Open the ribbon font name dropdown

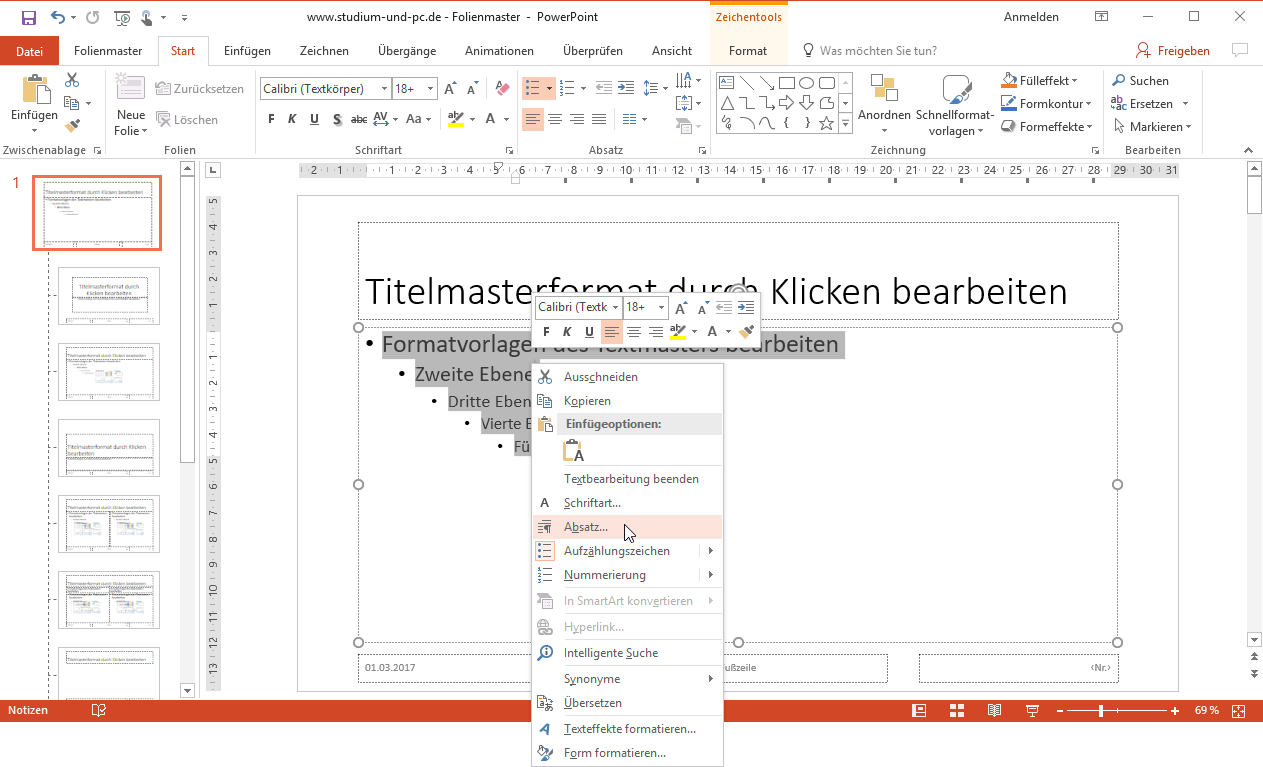tap(384, 89)
